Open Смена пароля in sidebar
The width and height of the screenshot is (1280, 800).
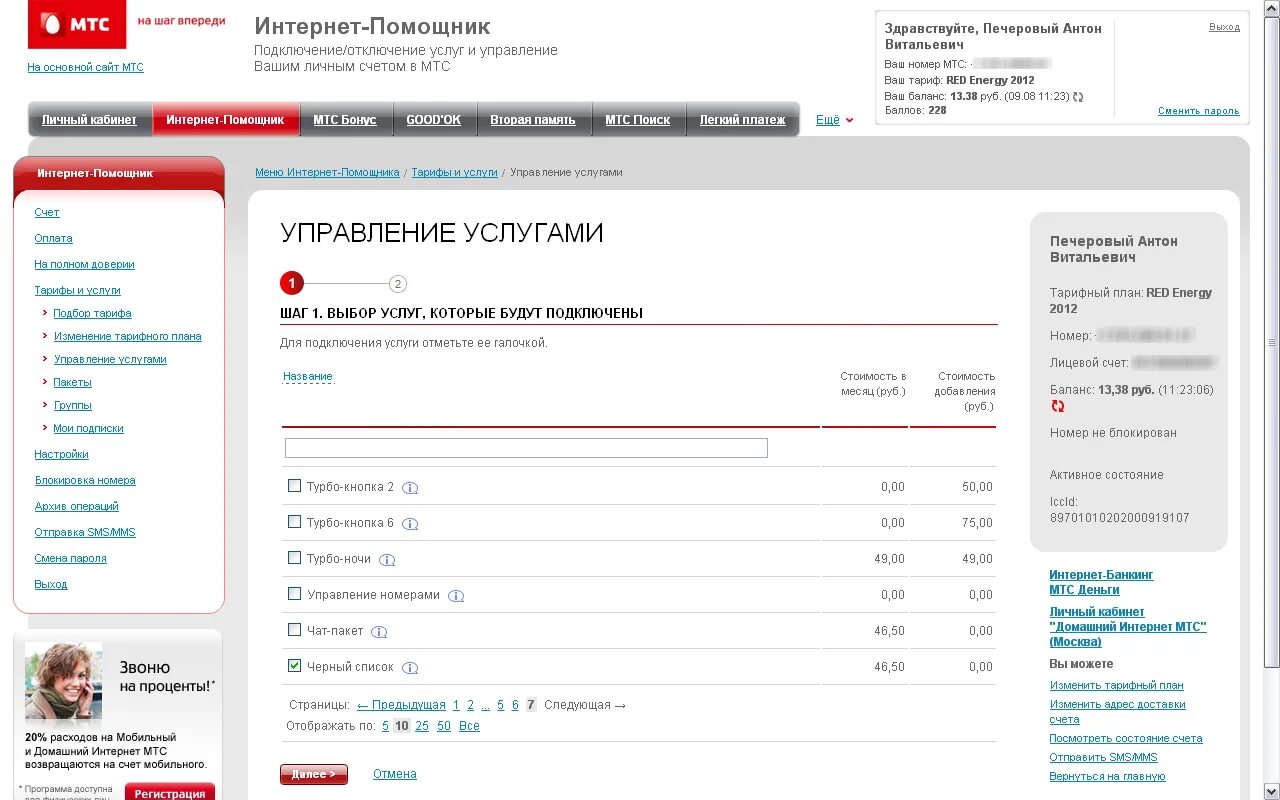point(70,558)
